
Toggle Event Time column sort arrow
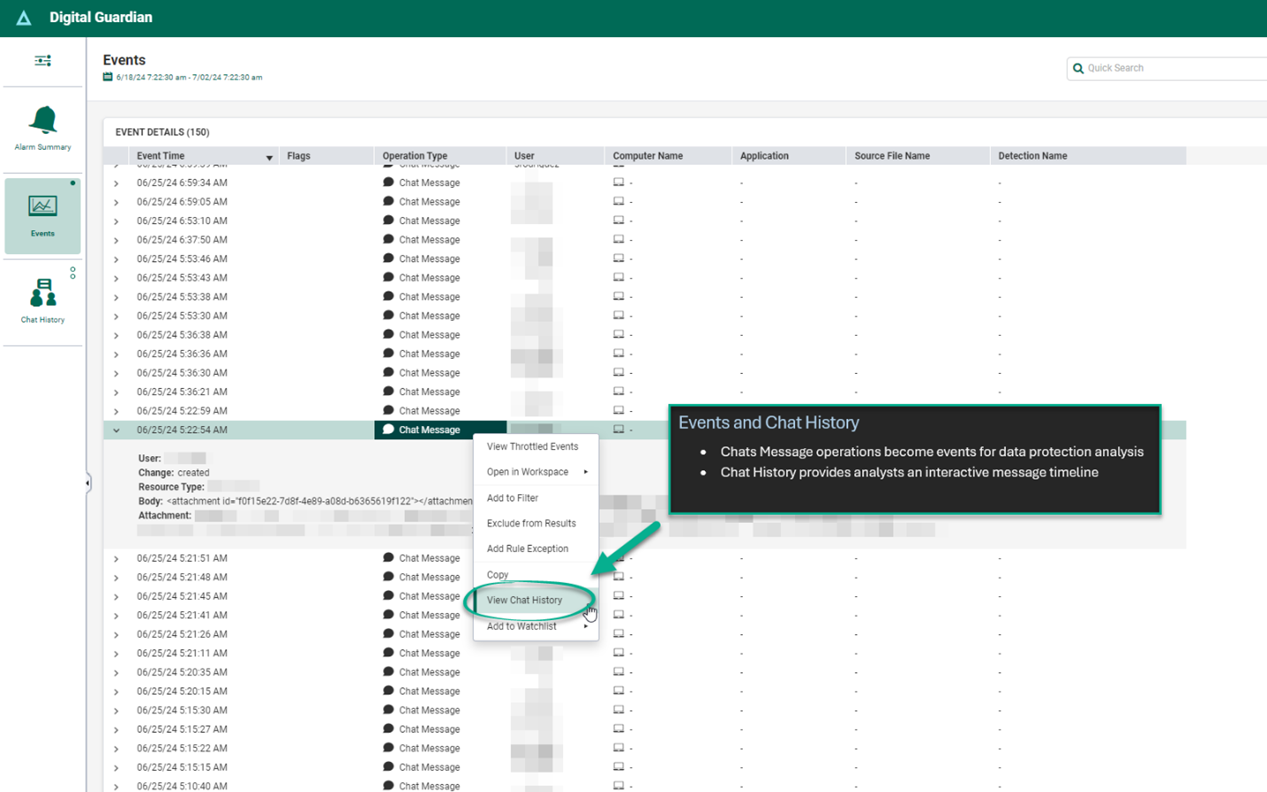tap(269, 158)
